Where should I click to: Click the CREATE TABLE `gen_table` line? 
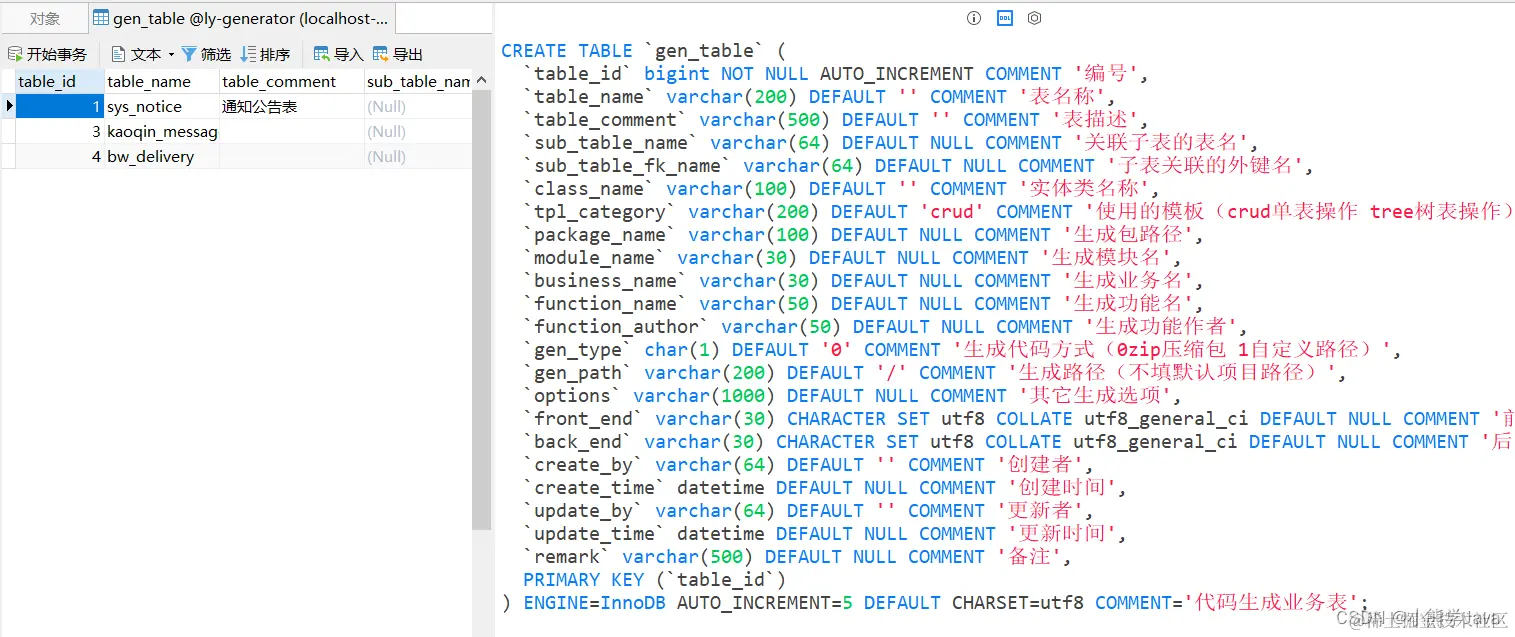[644, 50]
